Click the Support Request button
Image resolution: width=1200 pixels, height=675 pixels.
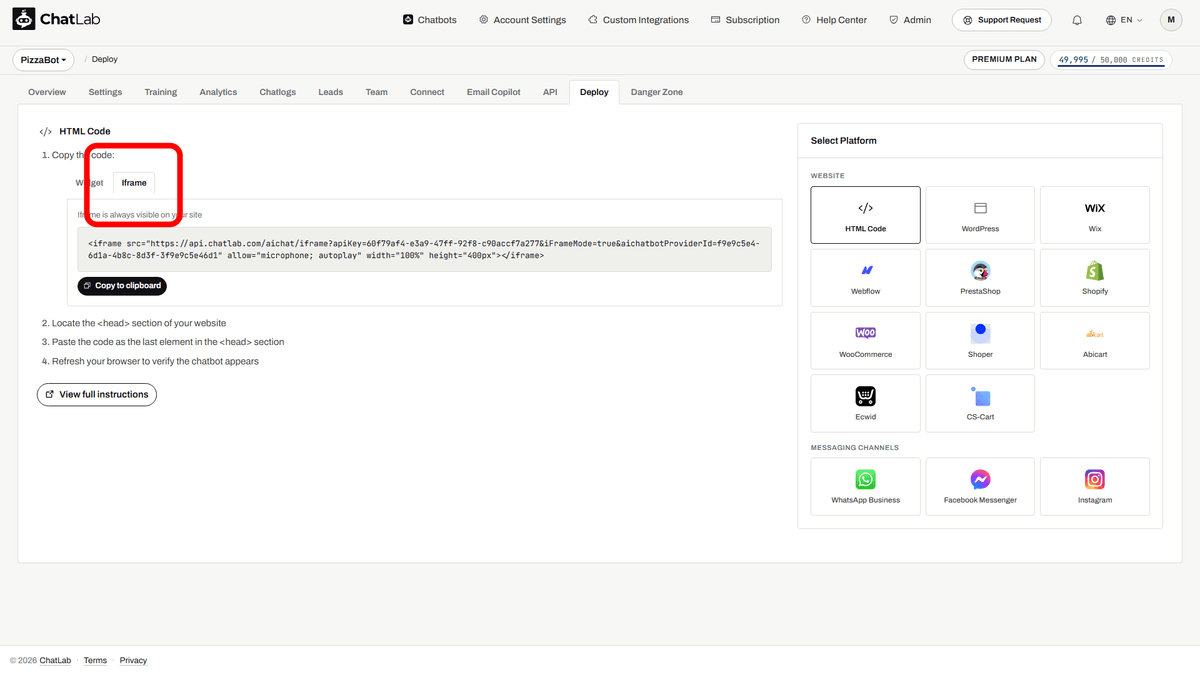1001,20
